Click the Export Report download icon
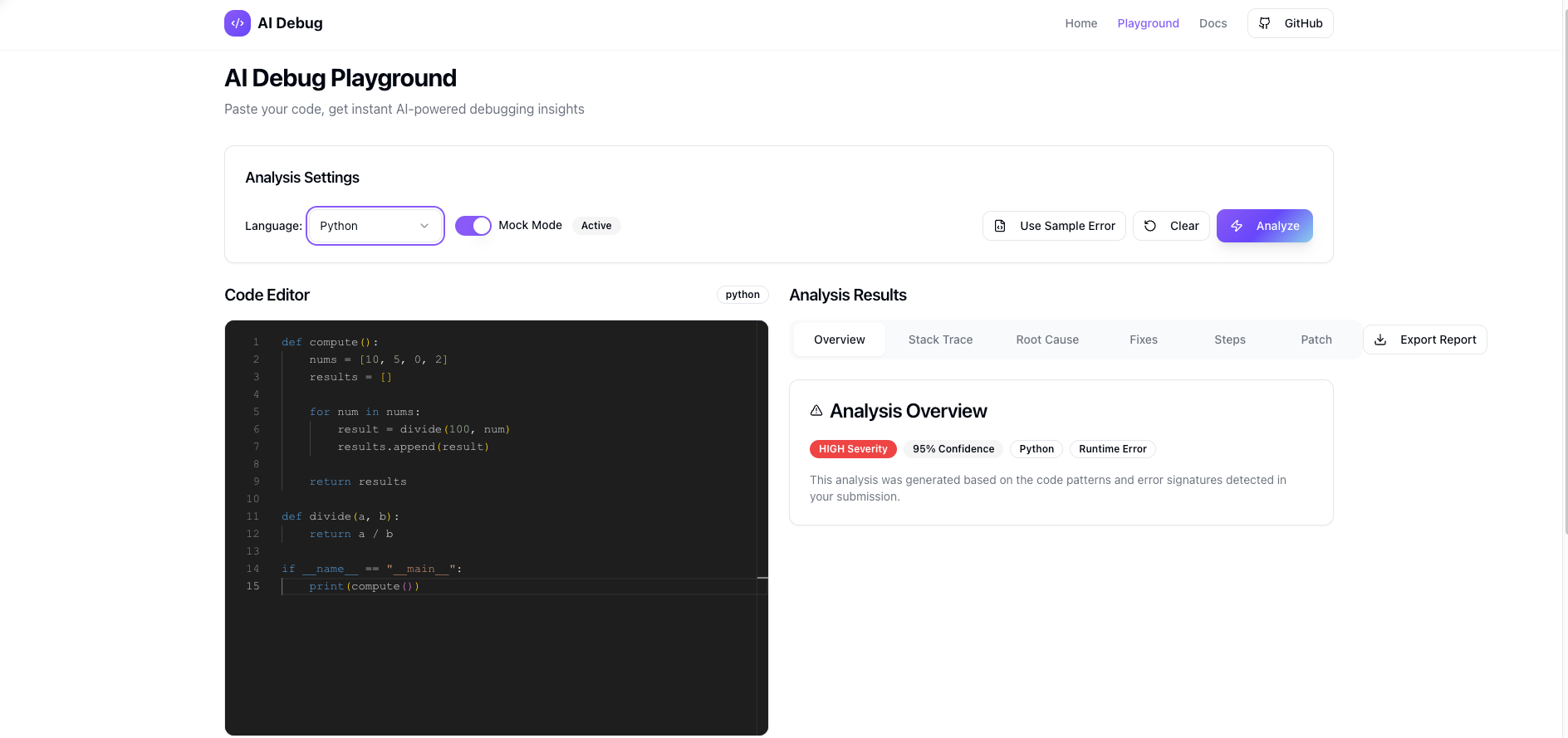Screen dimensions: 1568x738 [x=1380, y=340]
